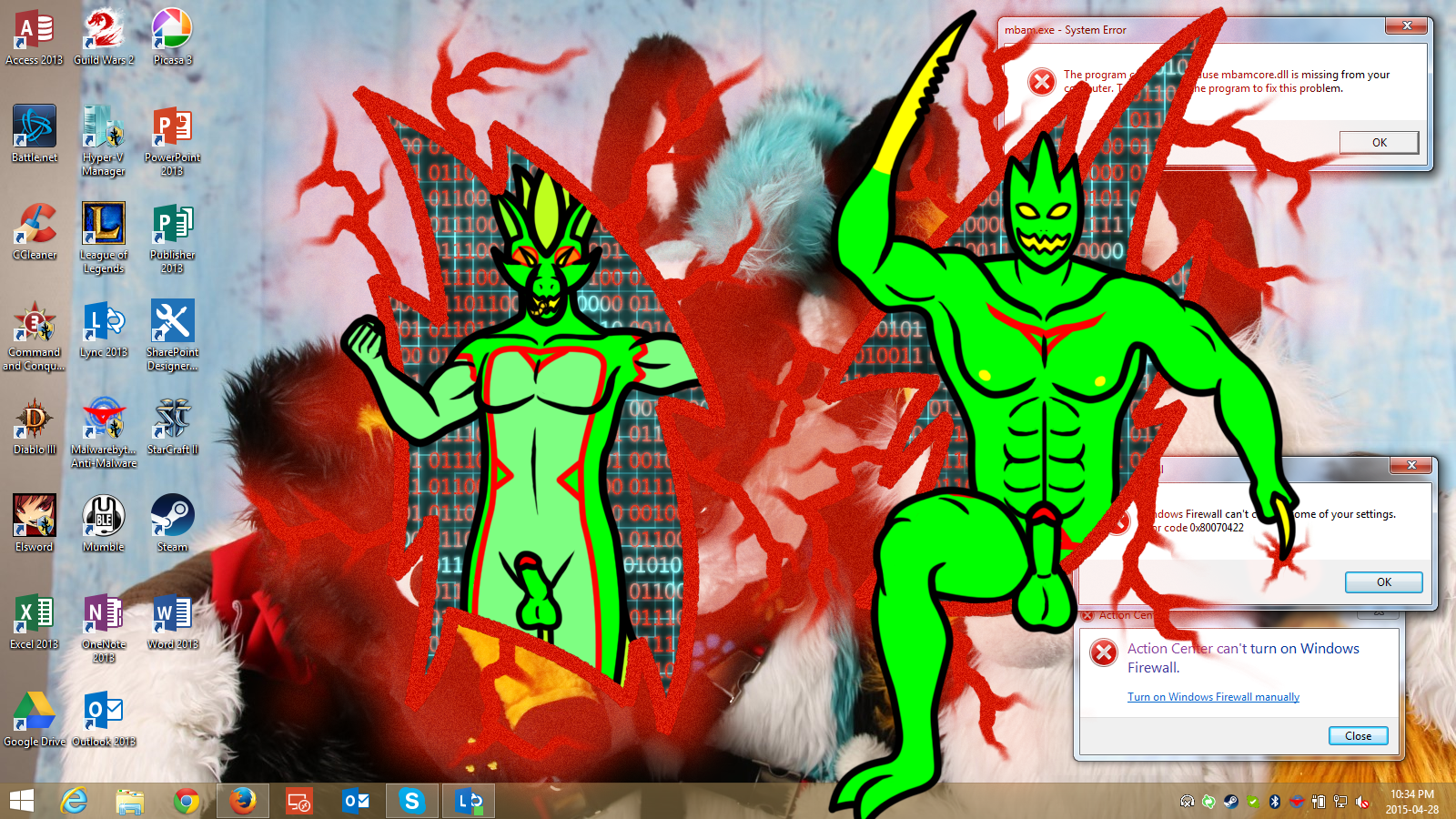1456x819 pixels.
Task: Check the battery power tray icon
Action: pyautogui.click(x=1319, y=802)
